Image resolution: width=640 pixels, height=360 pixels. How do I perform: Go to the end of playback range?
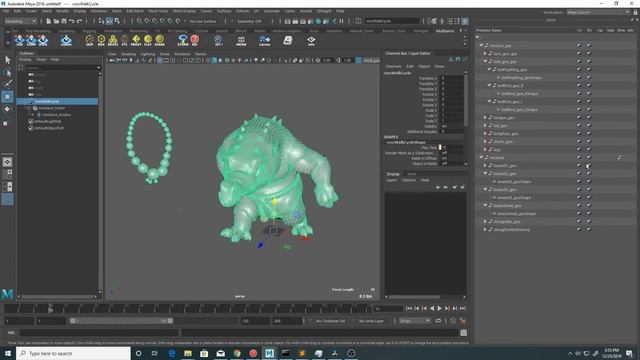pos(462,309)
